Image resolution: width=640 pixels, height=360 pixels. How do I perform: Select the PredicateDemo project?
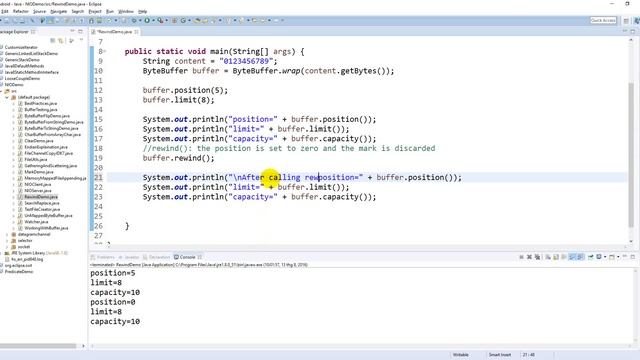pyautogui.click(x=19, y=271)
